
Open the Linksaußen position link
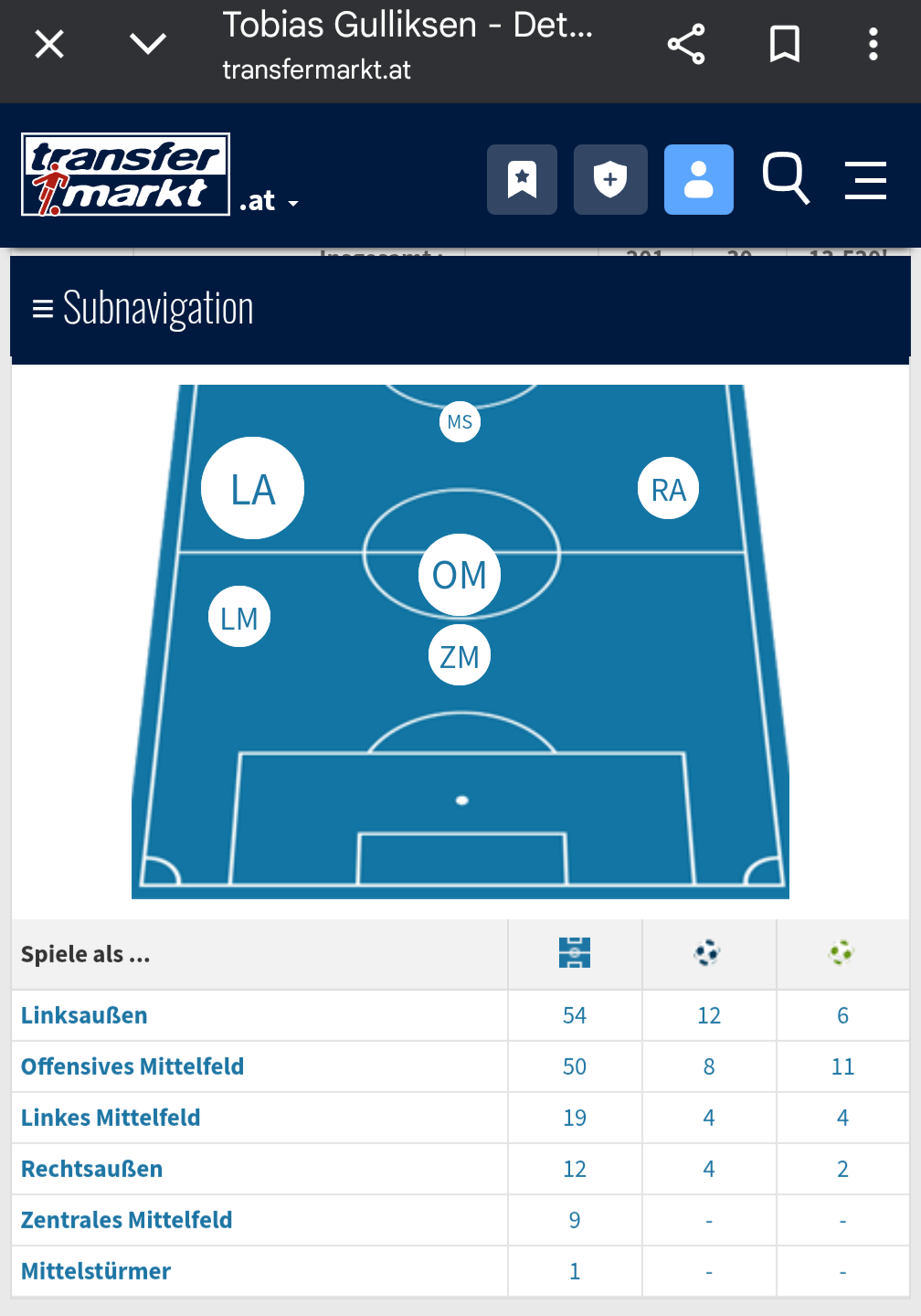tap(84, 1015)
